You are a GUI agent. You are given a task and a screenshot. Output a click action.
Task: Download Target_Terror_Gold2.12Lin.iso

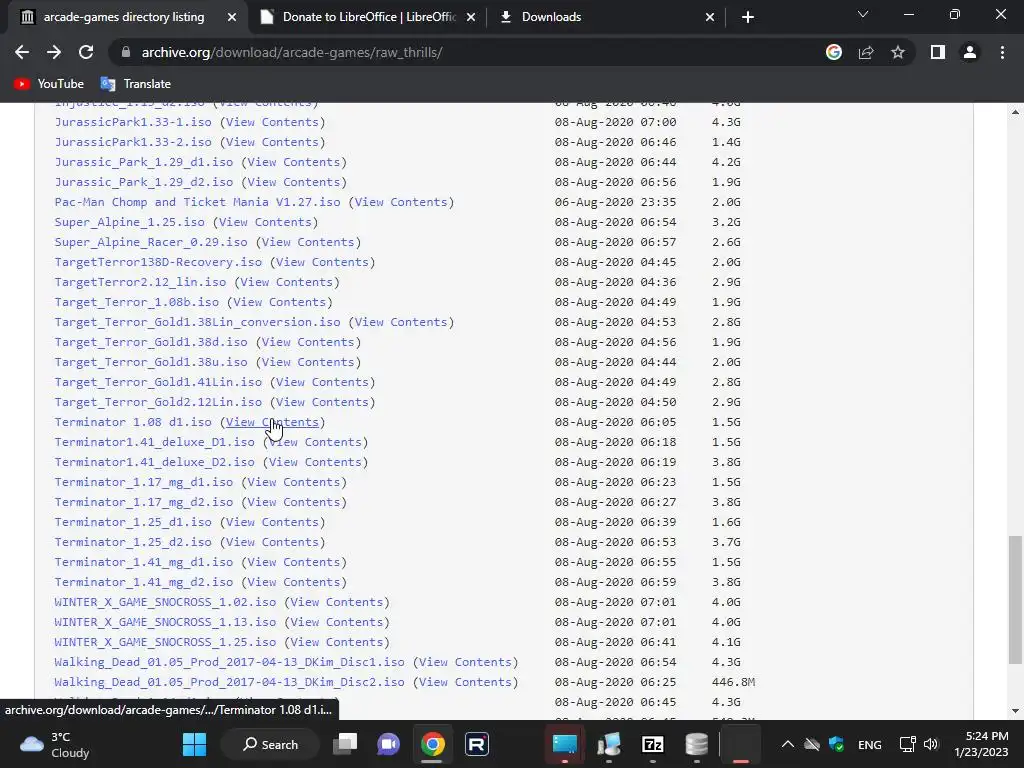pyautogui.click(x=158, y=402)
